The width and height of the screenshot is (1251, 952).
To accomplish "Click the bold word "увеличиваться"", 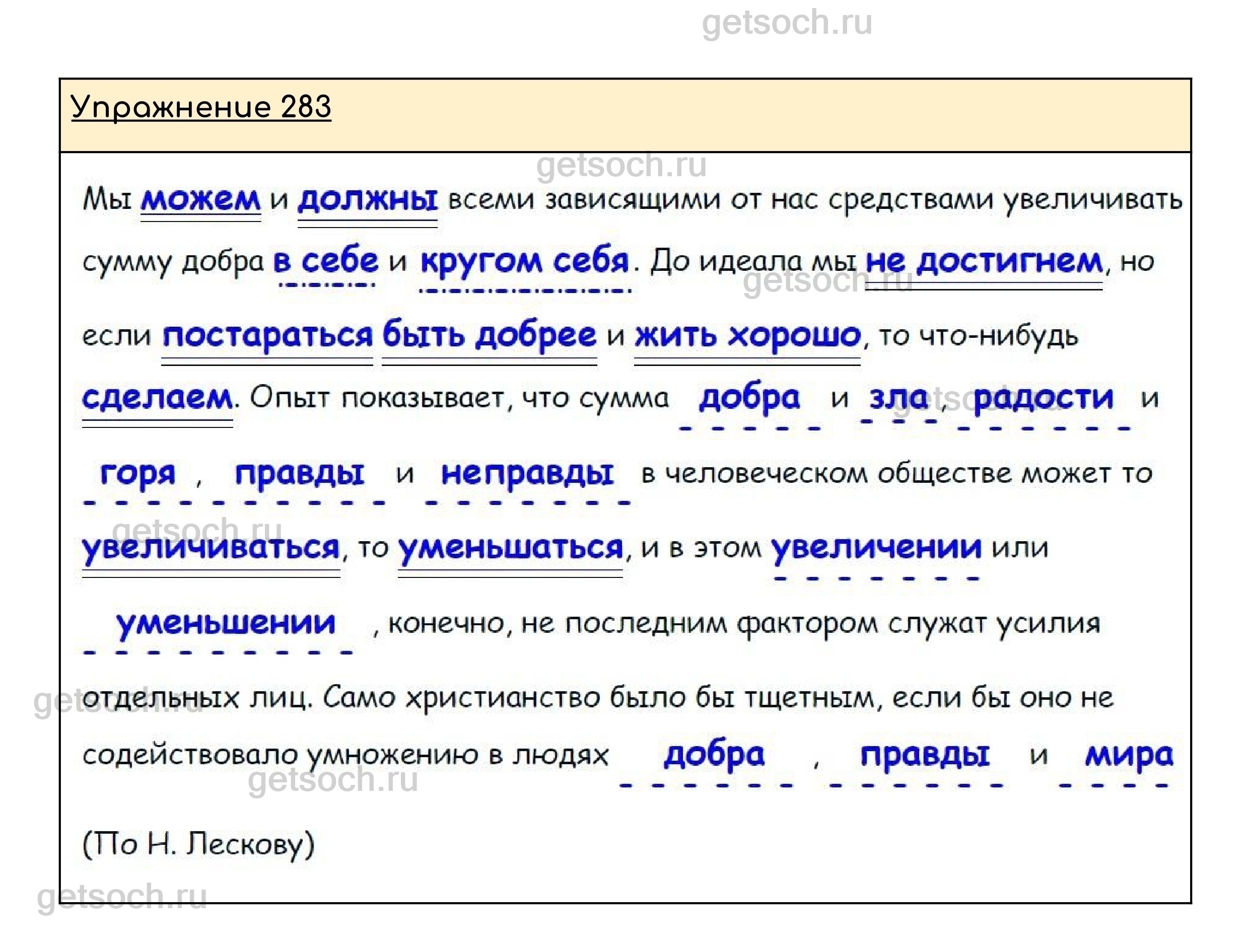I will click(x=211, y=548).
